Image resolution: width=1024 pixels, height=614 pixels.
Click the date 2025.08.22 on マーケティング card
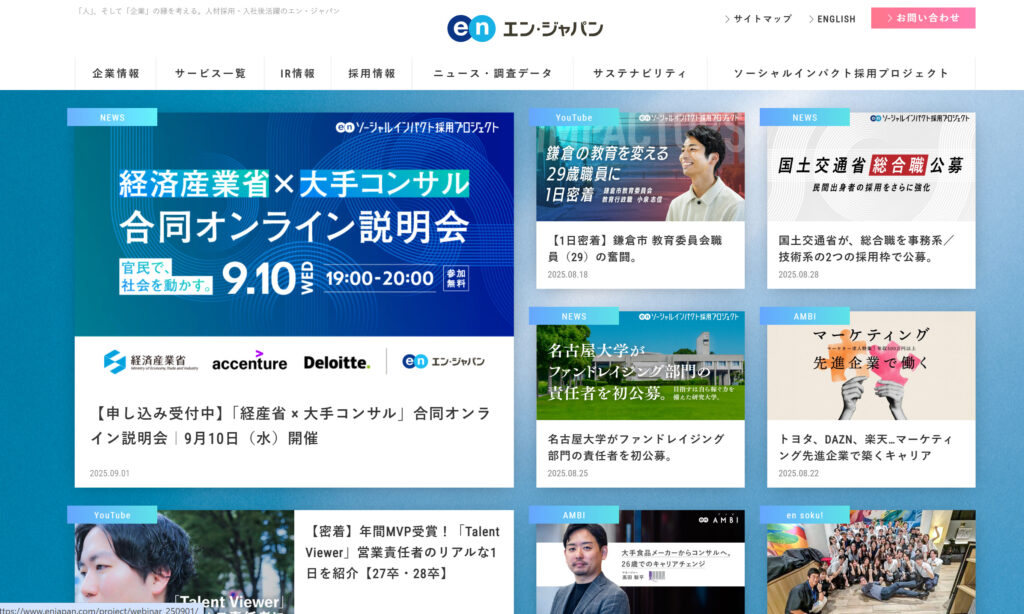coord(798,473)
